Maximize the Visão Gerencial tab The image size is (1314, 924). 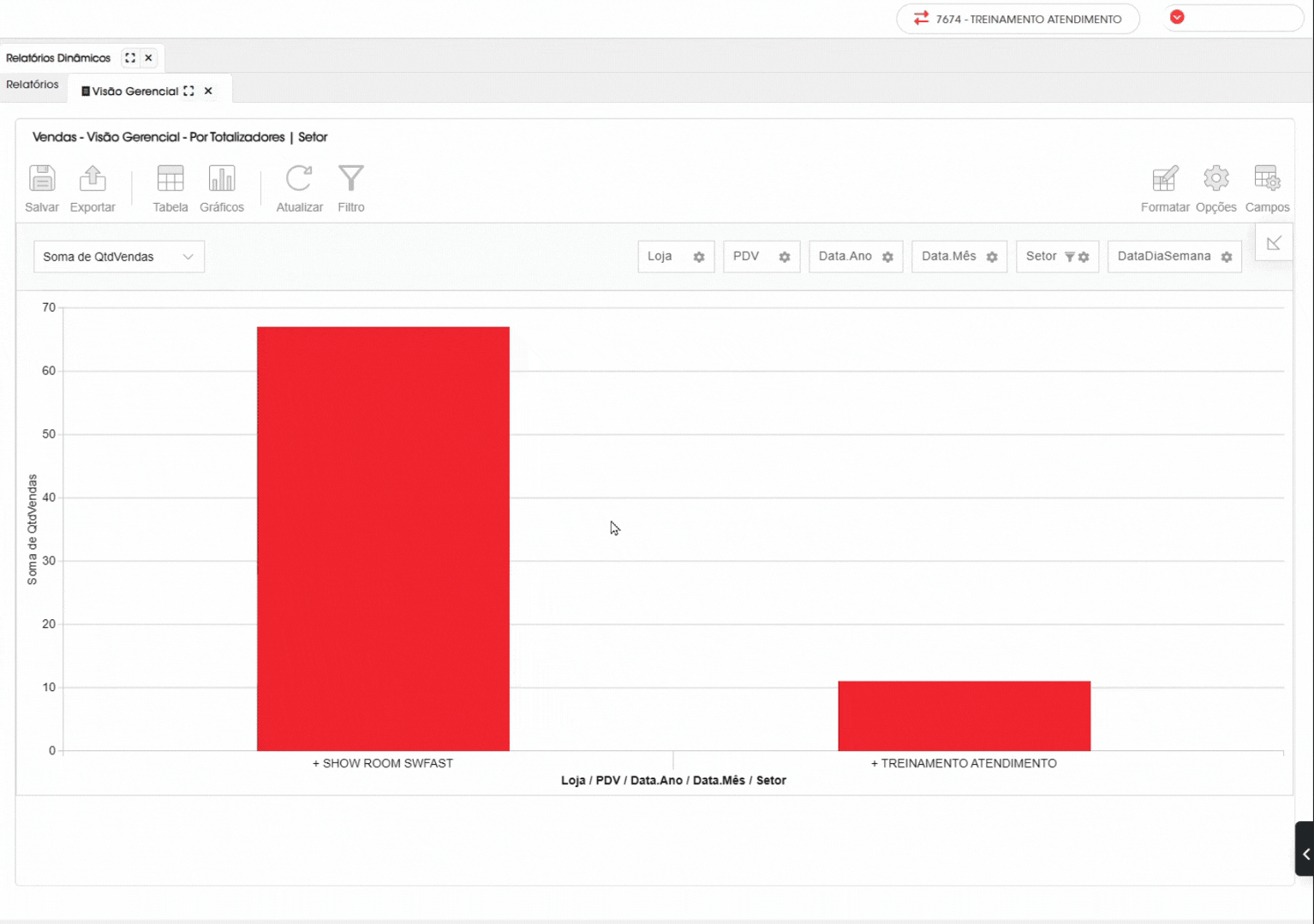point(188,91)
